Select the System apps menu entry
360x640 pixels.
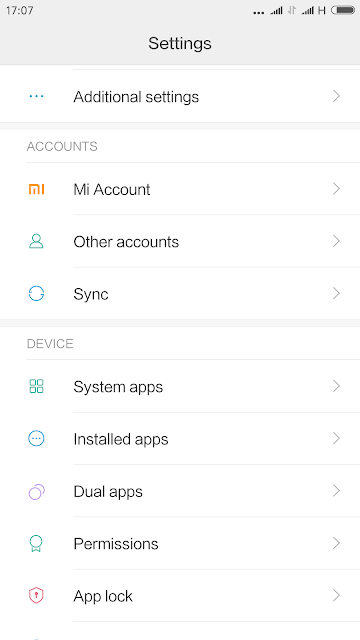[x=180, y=386]
